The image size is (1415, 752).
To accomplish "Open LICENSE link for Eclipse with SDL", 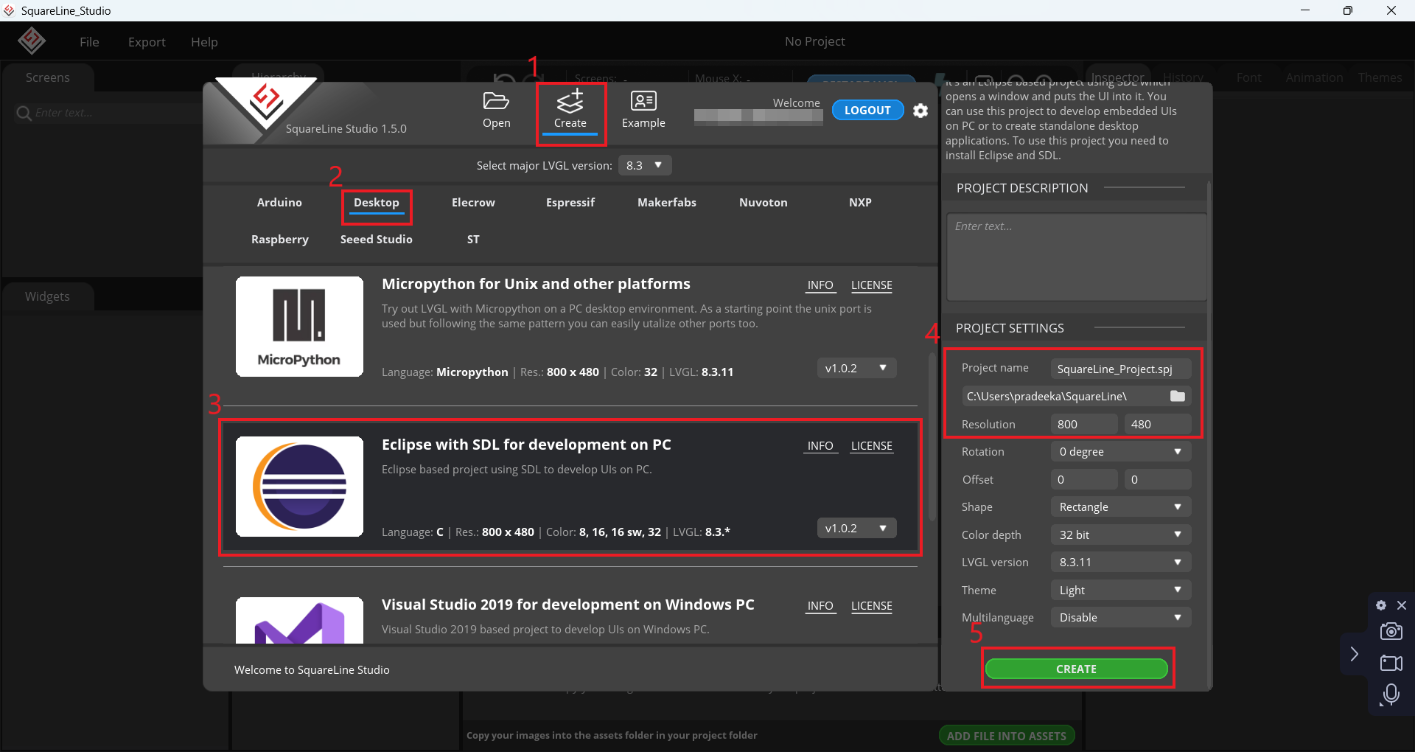I will [x=871, y=445].
